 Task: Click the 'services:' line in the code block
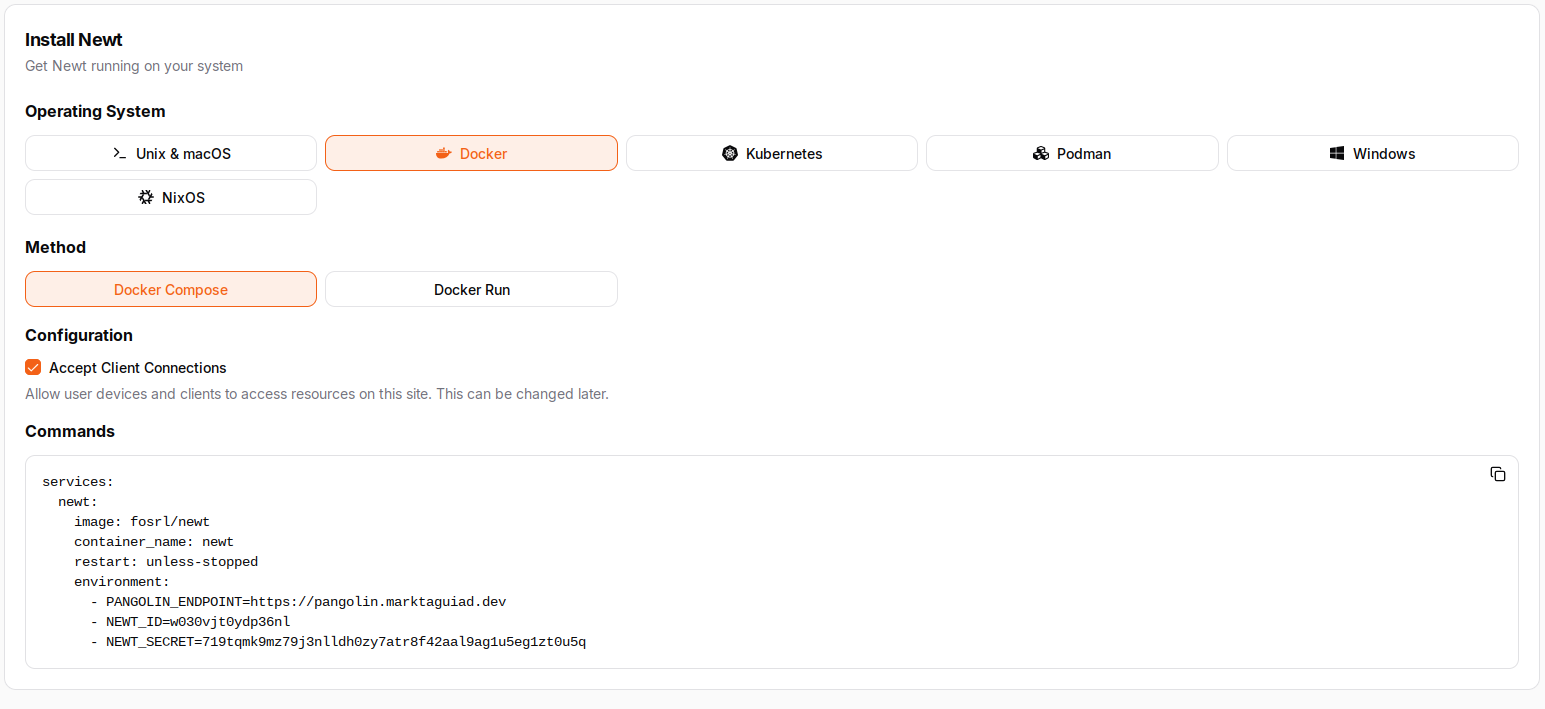click(x=78, y=482)
